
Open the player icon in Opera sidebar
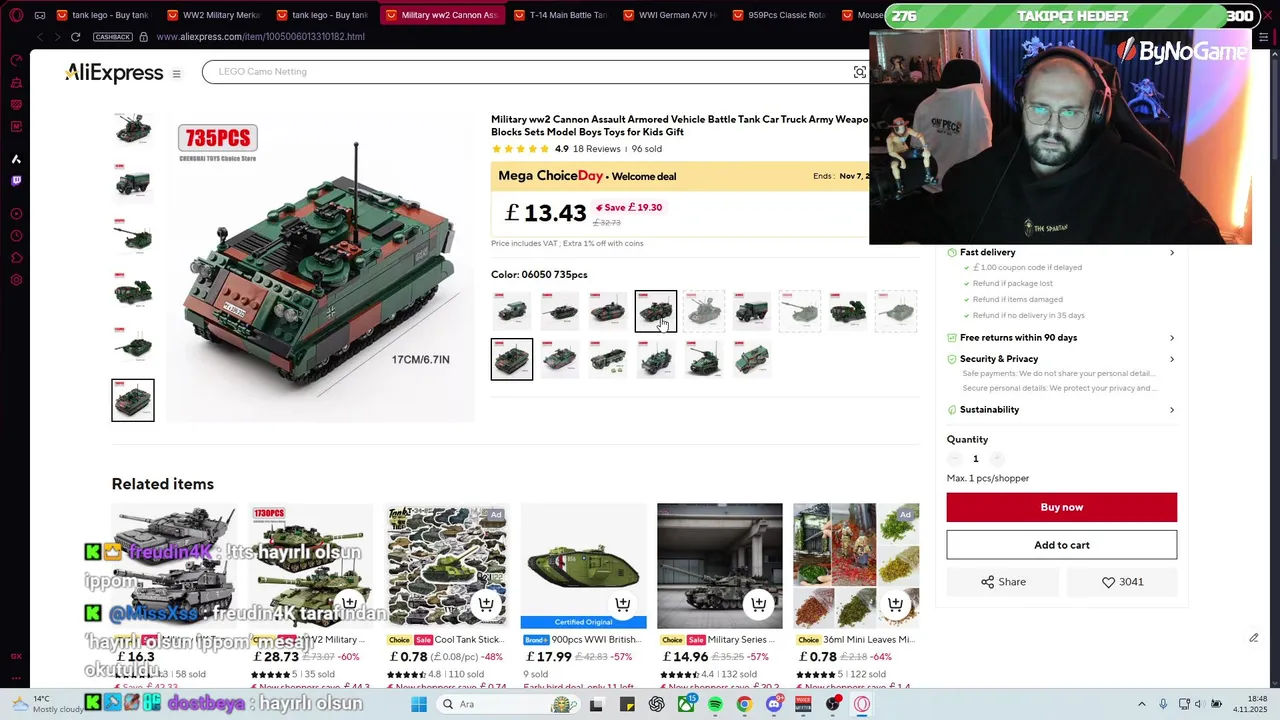tap(16, 214)
